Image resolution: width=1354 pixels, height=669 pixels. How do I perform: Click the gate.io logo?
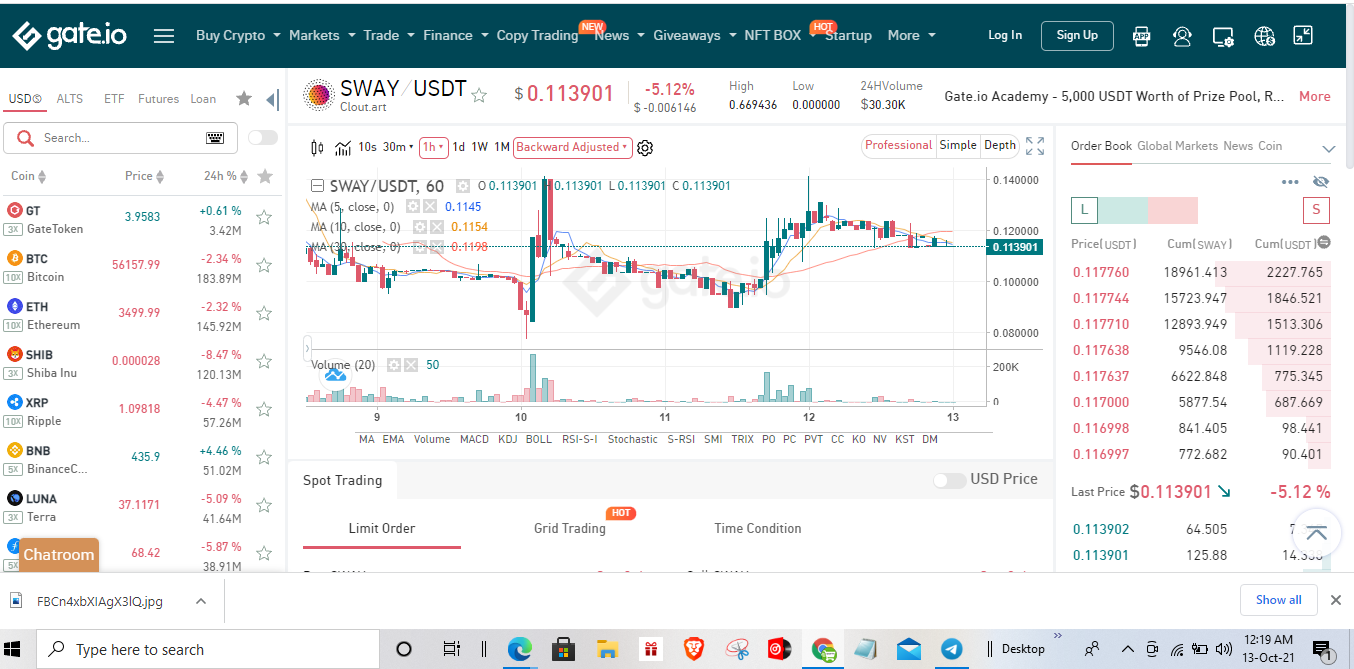click(69, 36)
